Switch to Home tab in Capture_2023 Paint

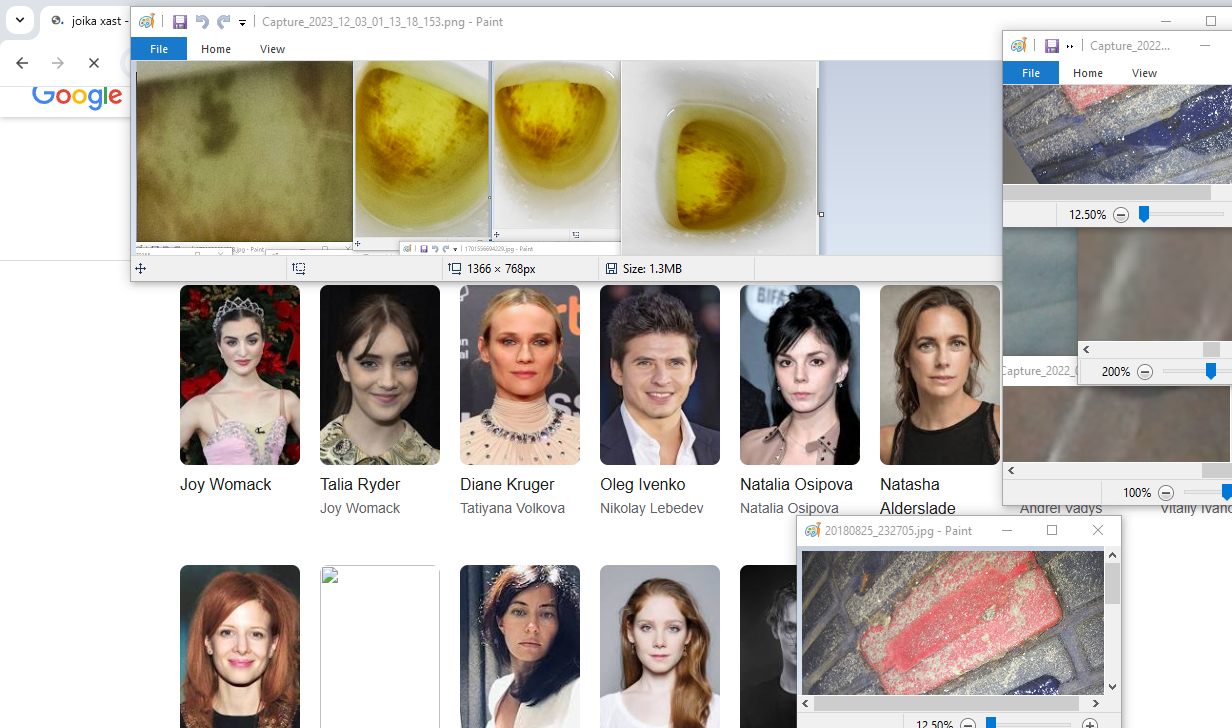(x=215, y=49)
